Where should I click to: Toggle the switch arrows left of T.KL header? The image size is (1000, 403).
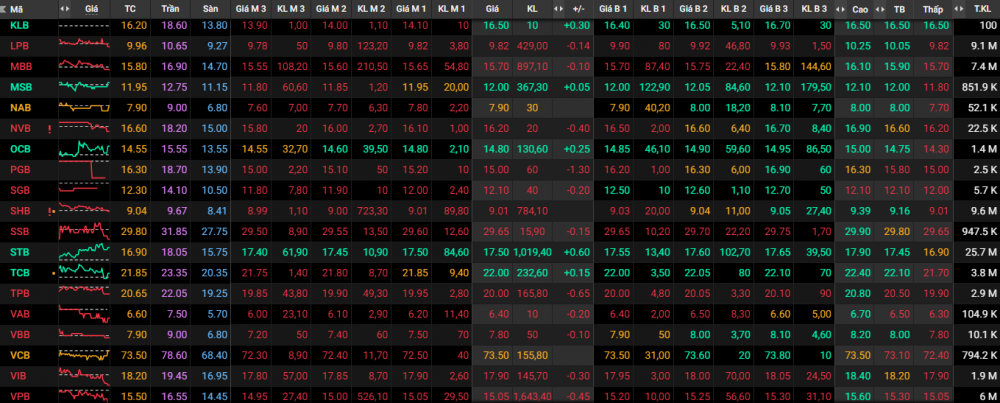tap(960, 9)
